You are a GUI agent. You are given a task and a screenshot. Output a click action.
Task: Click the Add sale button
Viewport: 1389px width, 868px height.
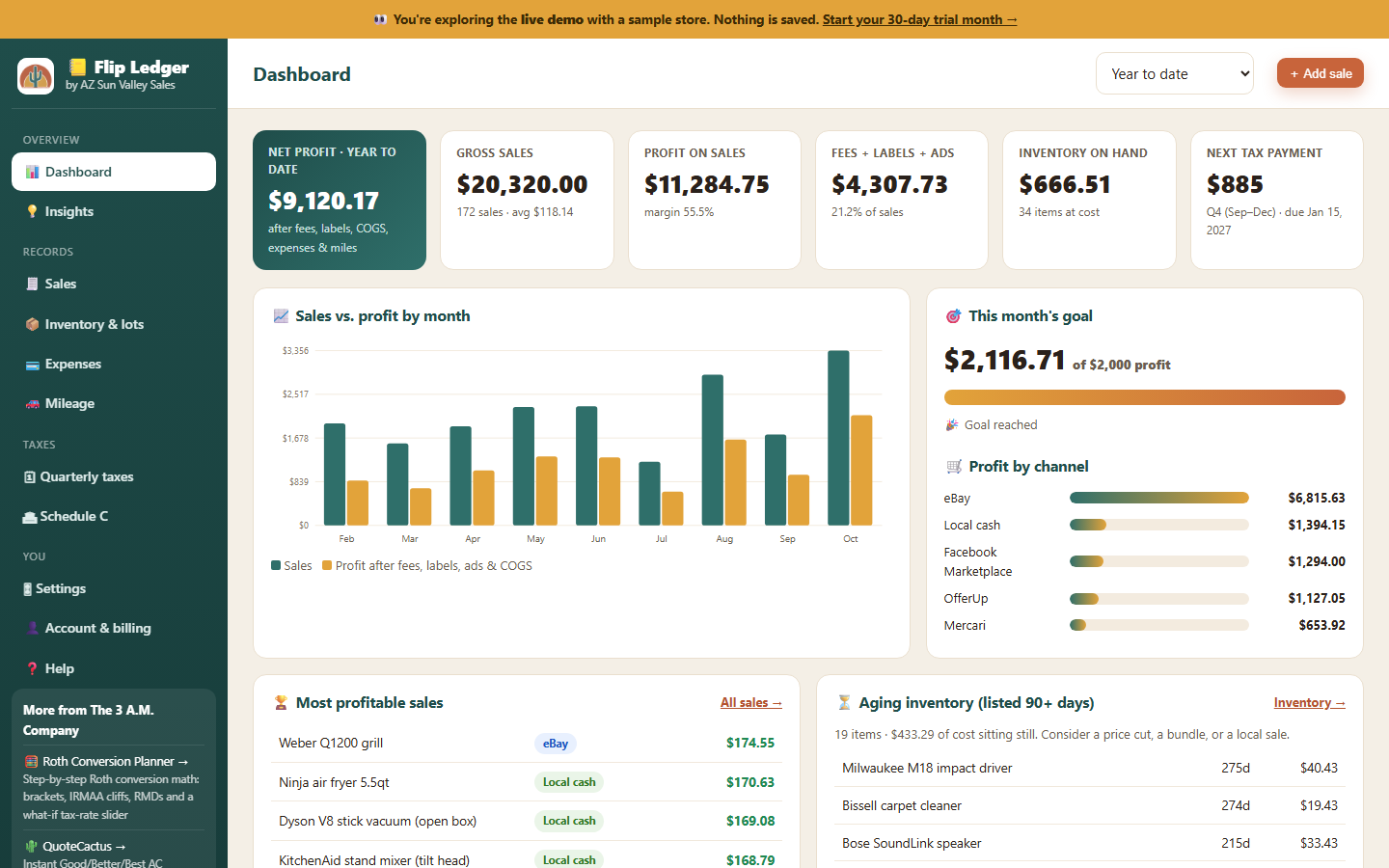point(1321,73)
